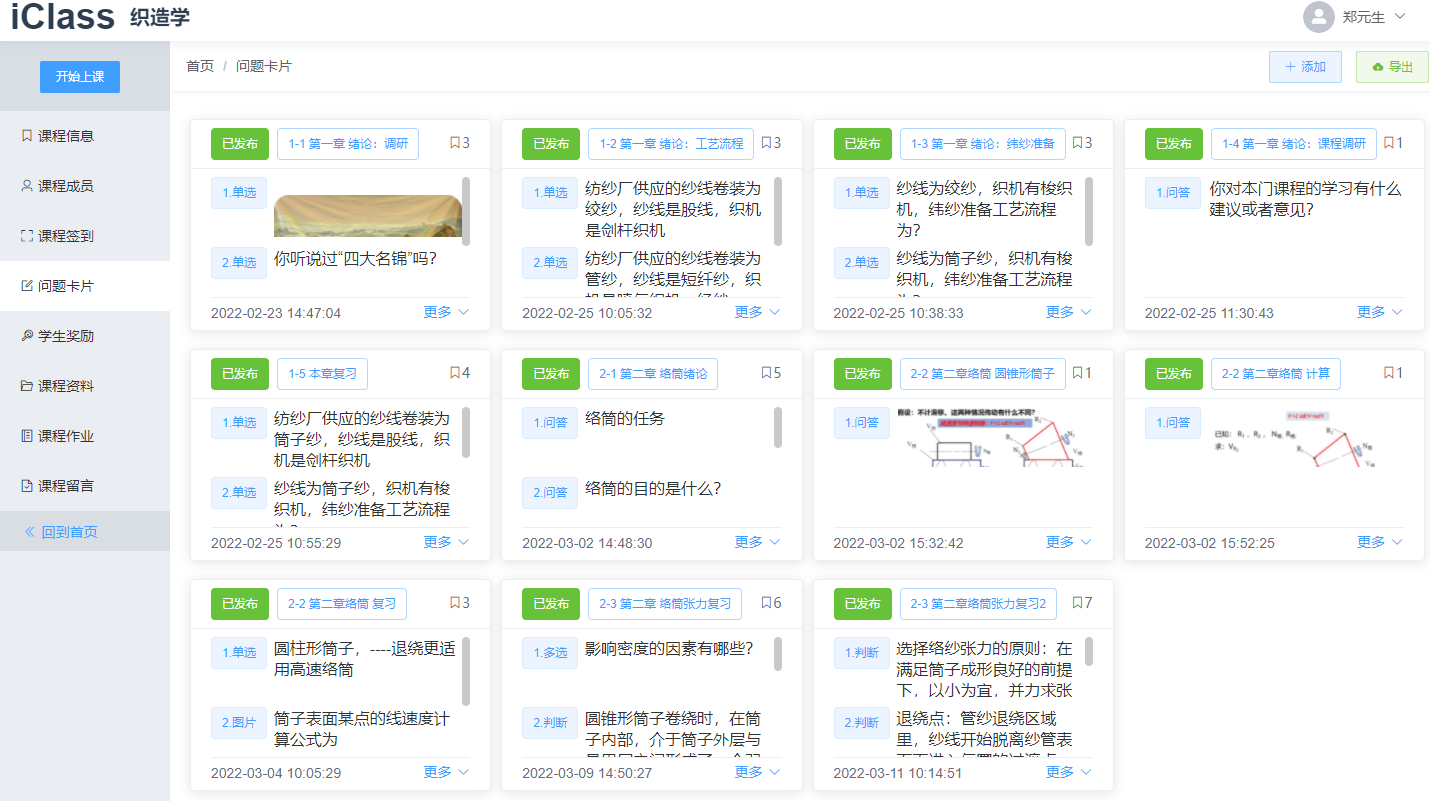Screen dimensions: 1430x801
Task: Click the 学生奖励 key icon
Action: (x=27, y=336)
